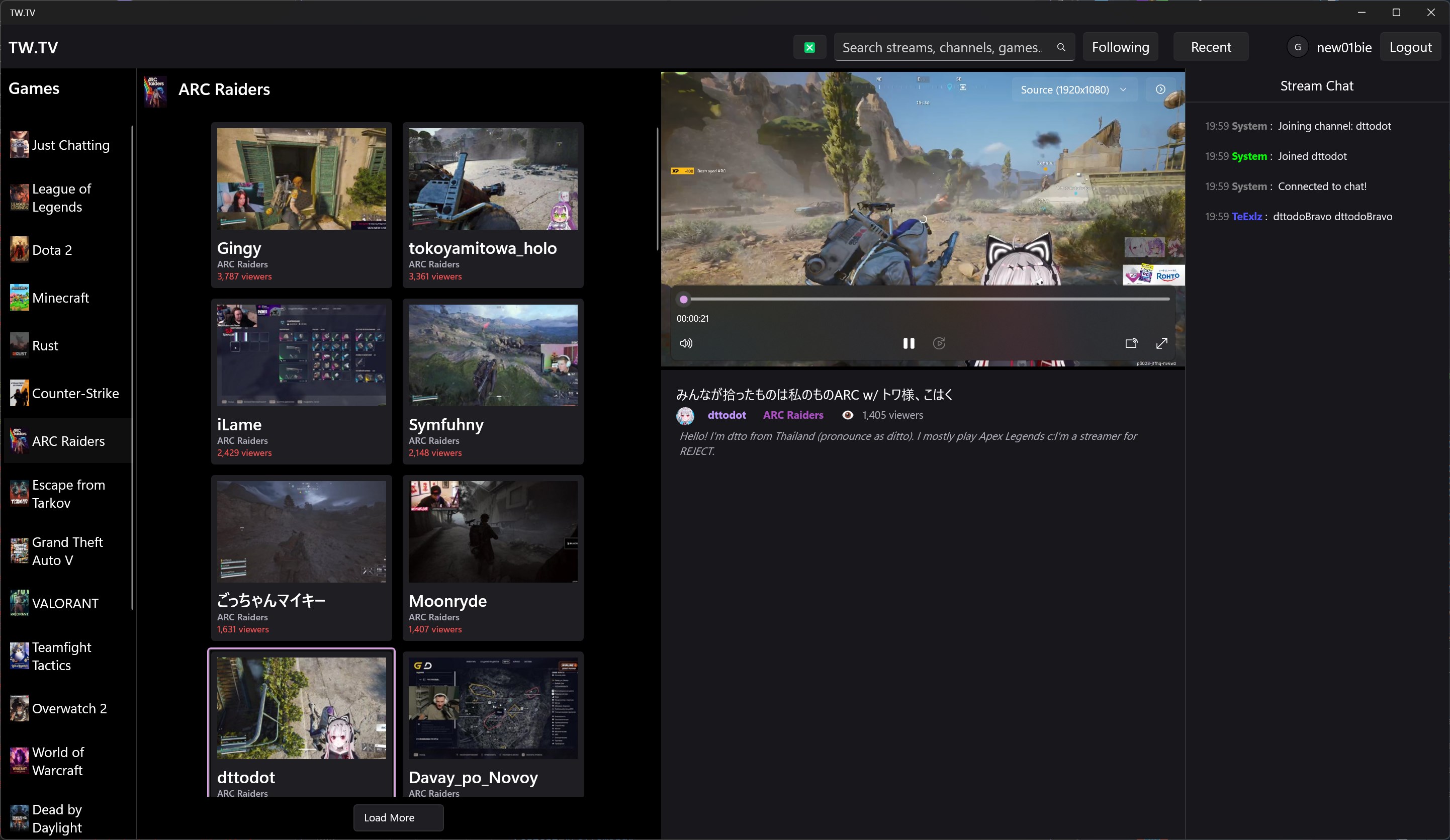Open the dttodot channel link
This screenshot has height=840, width=1450.
pos(727,415)
